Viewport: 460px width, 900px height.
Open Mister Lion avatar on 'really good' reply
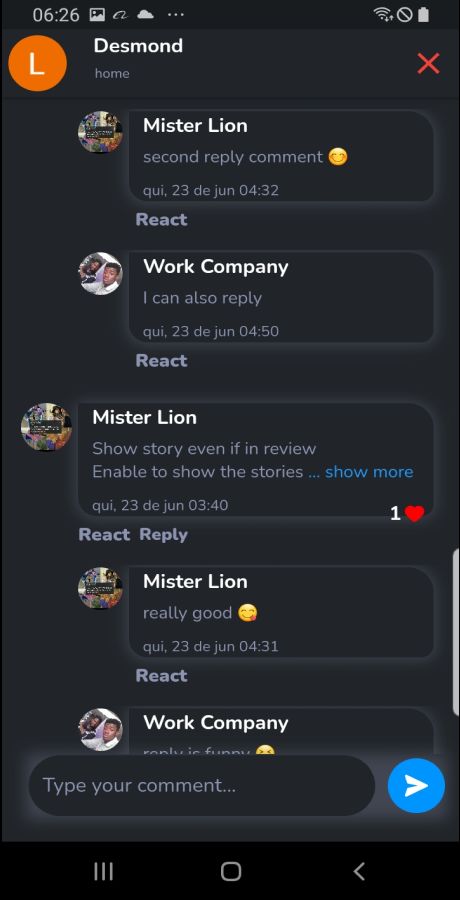pos(100,588)
